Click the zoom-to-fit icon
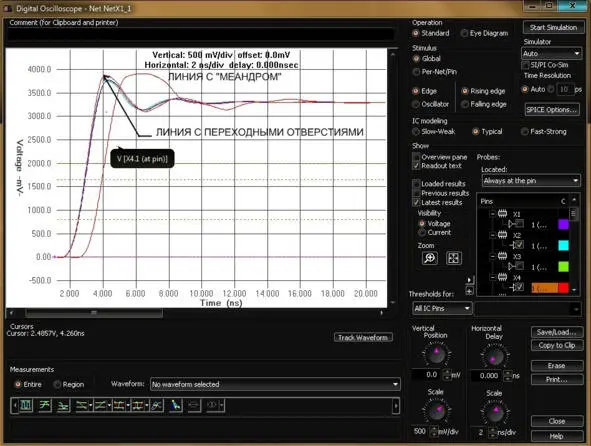Screen dimensions: 591x446 point(454,258)
